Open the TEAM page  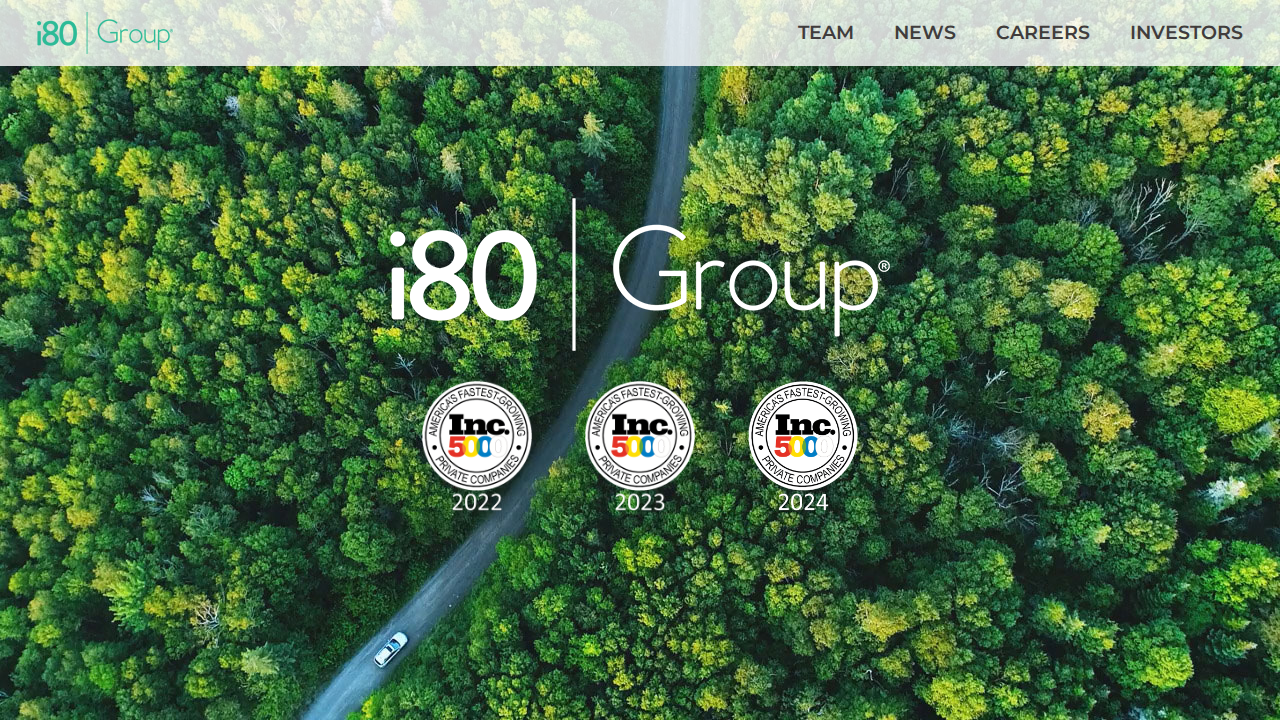(825, 33)
